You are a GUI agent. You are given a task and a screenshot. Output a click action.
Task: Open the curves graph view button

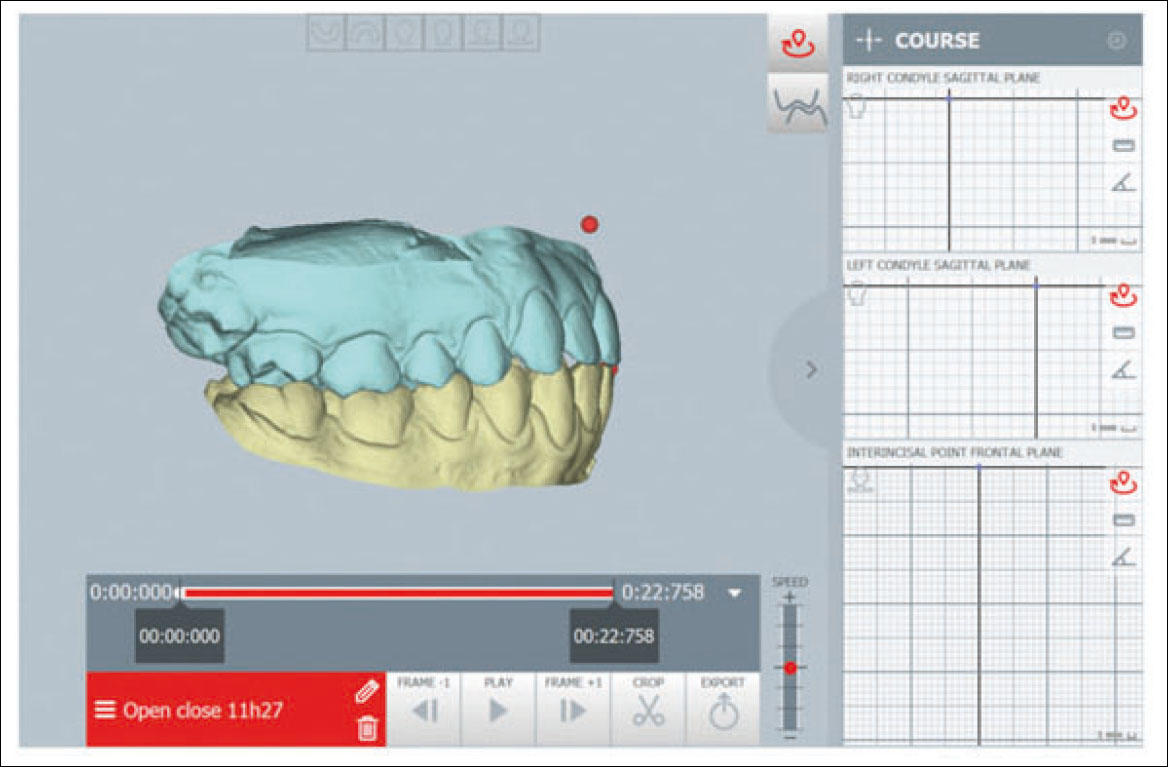[798, 104]
